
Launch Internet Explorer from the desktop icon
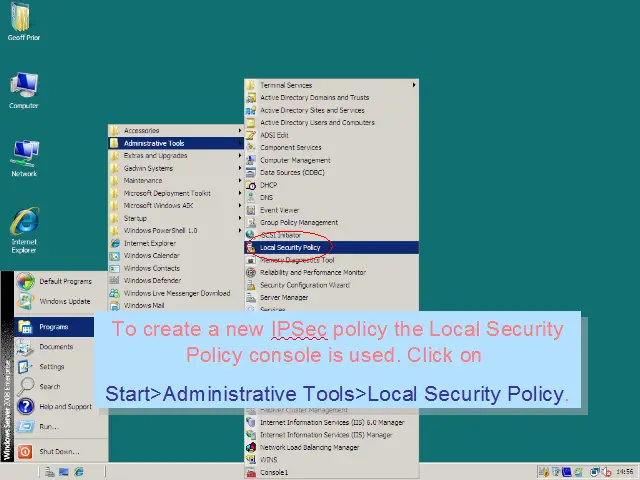[24, 221]
